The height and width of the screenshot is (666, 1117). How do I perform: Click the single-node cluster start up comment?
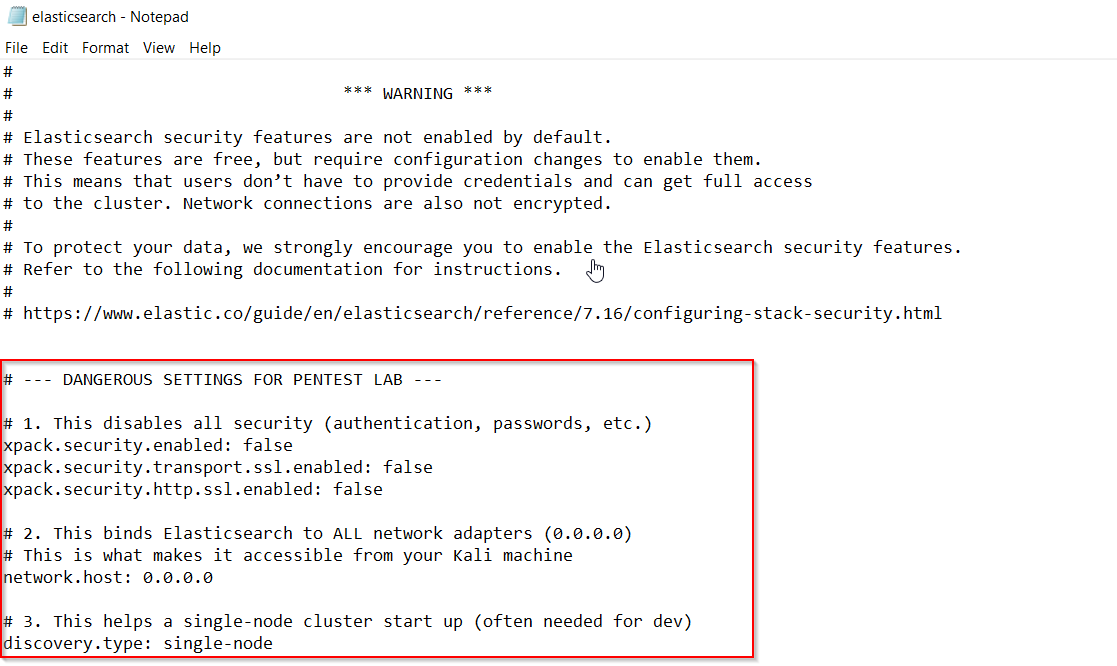348,621
